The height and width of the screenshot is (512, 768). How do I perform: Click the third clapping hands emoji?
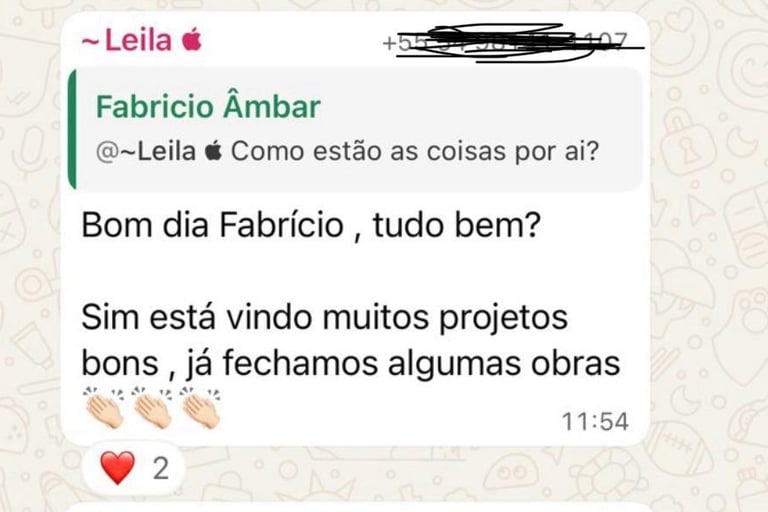tap(200, 408)
